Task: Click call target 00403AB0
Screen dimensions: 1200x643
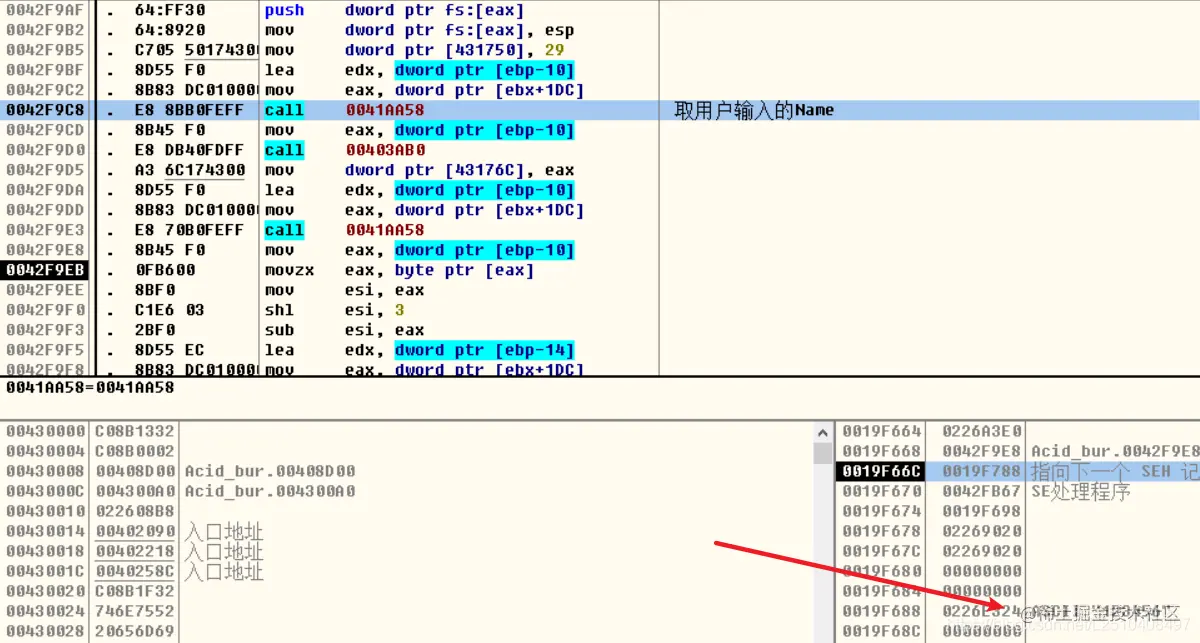Action: (385, 150)
